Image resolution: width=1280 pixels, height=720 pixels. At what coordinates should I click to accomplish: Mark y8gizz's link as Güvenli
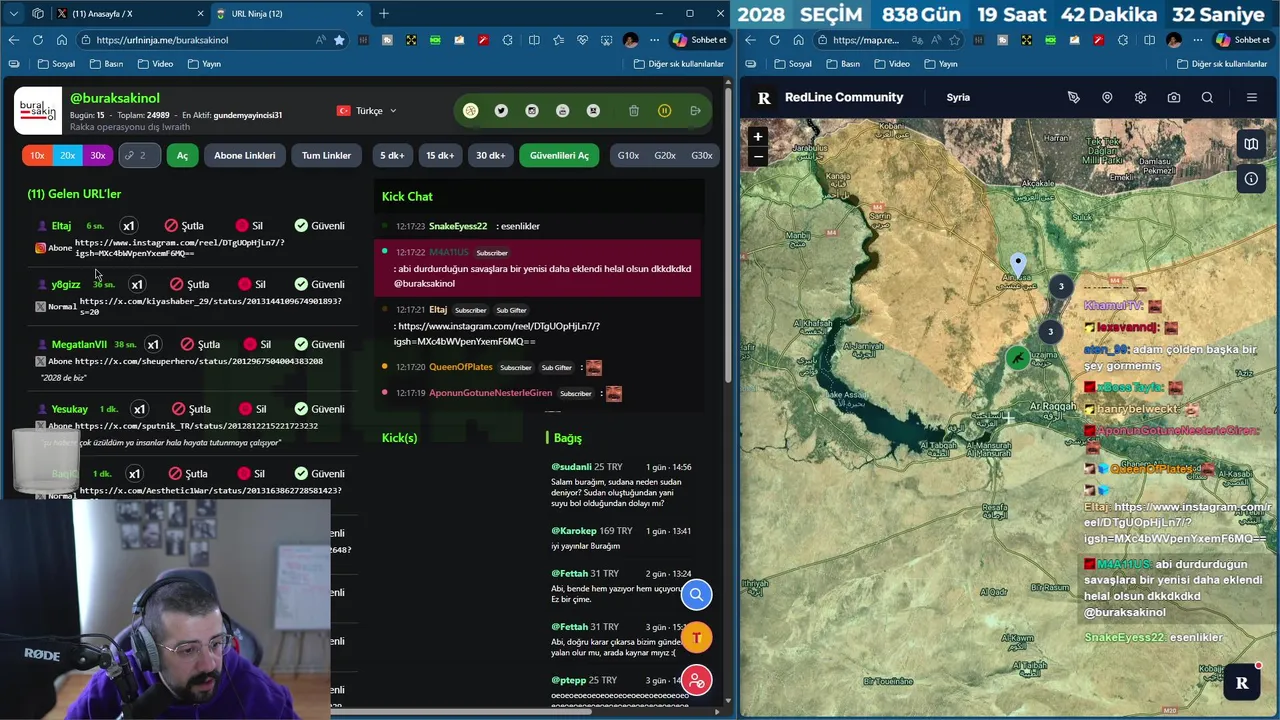click(x=319, y=284)
